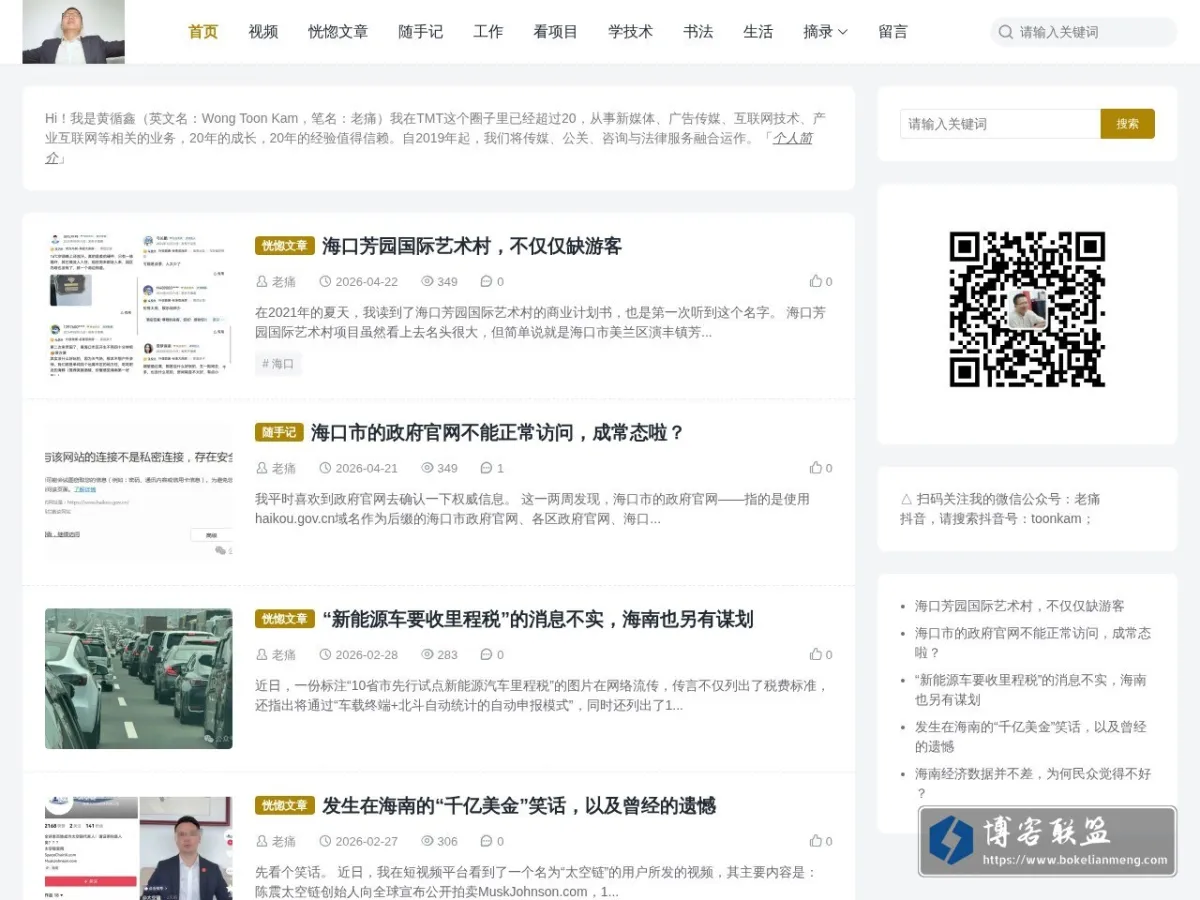The image size is (1200, 900).
Task: Open the 随手记 tag on 政府官网 post
Action: click(x=279, y=432)
